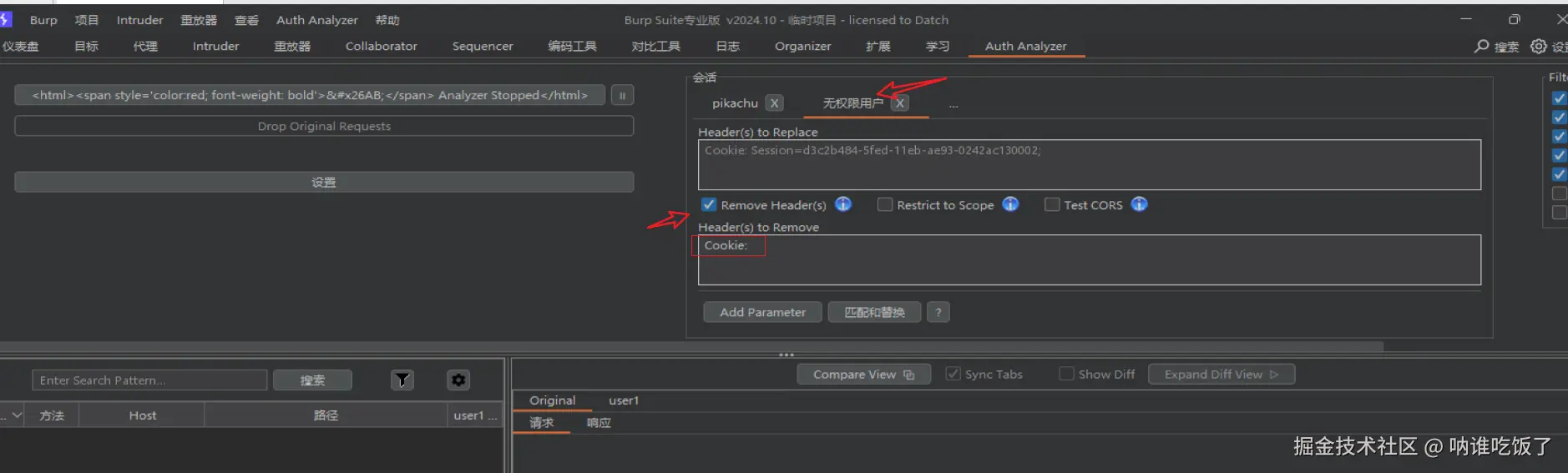The height and width of the screenshot is (473, 1568).
Task: Show info for Remove Header(s)
Action: click(843, 204)
